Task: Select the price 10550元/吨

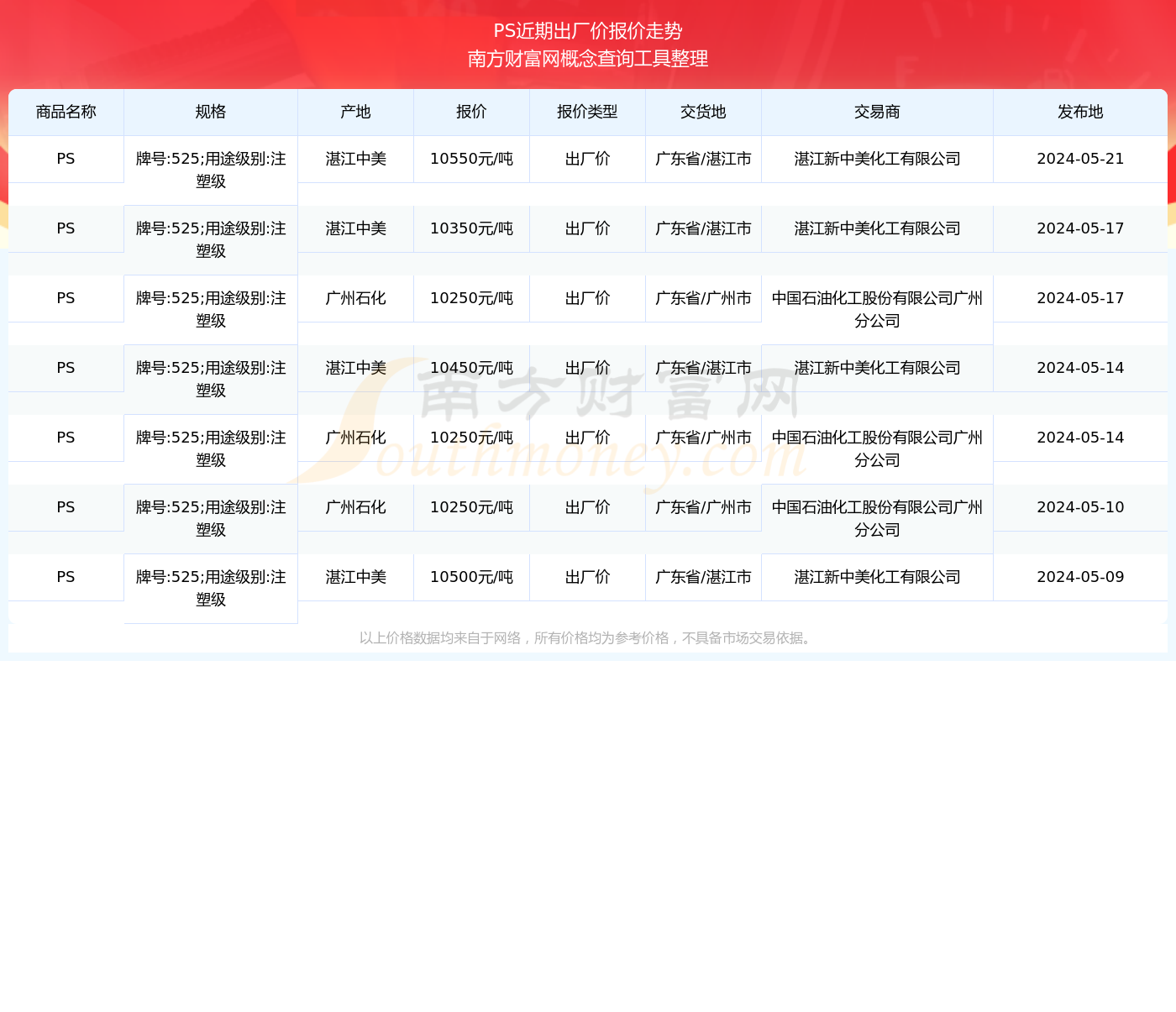Action: click(471, 159)
